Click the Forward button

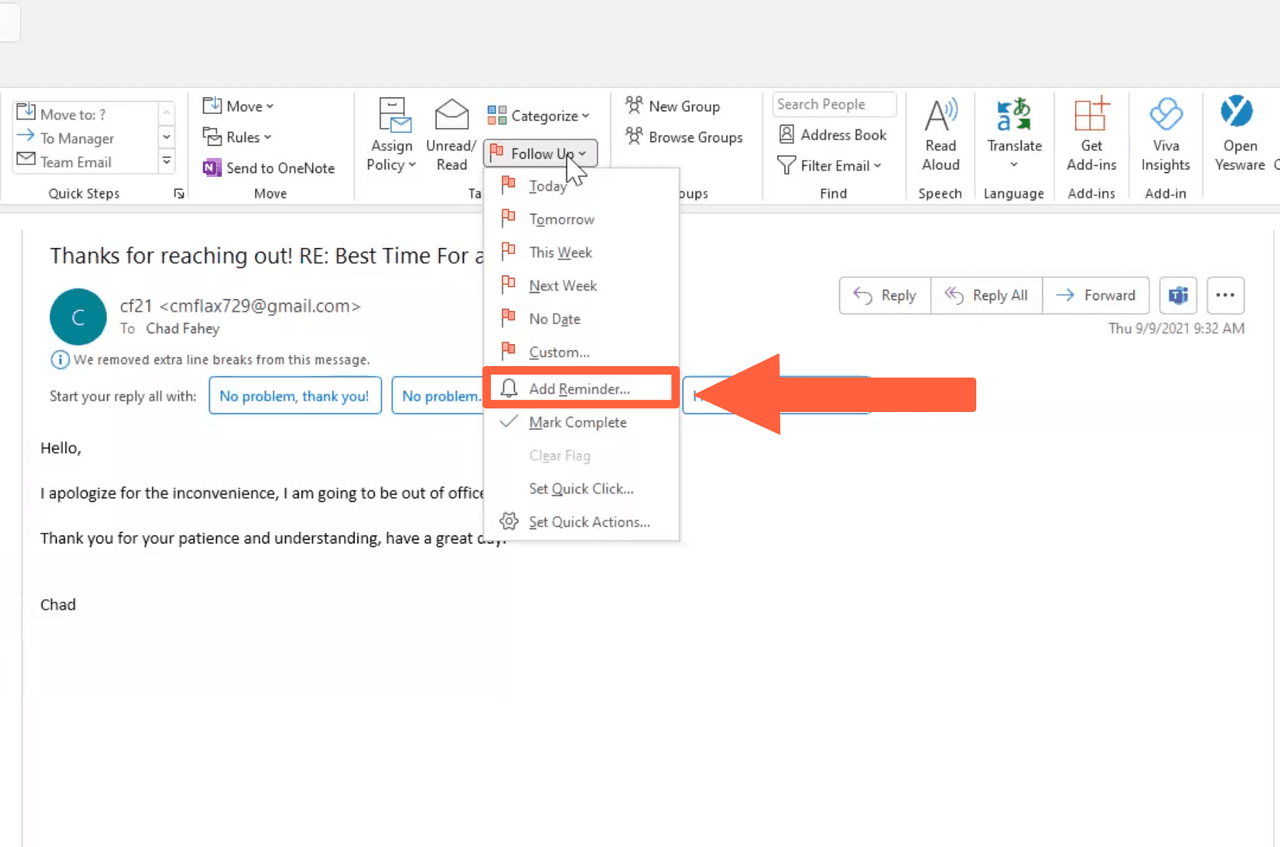1097,295
